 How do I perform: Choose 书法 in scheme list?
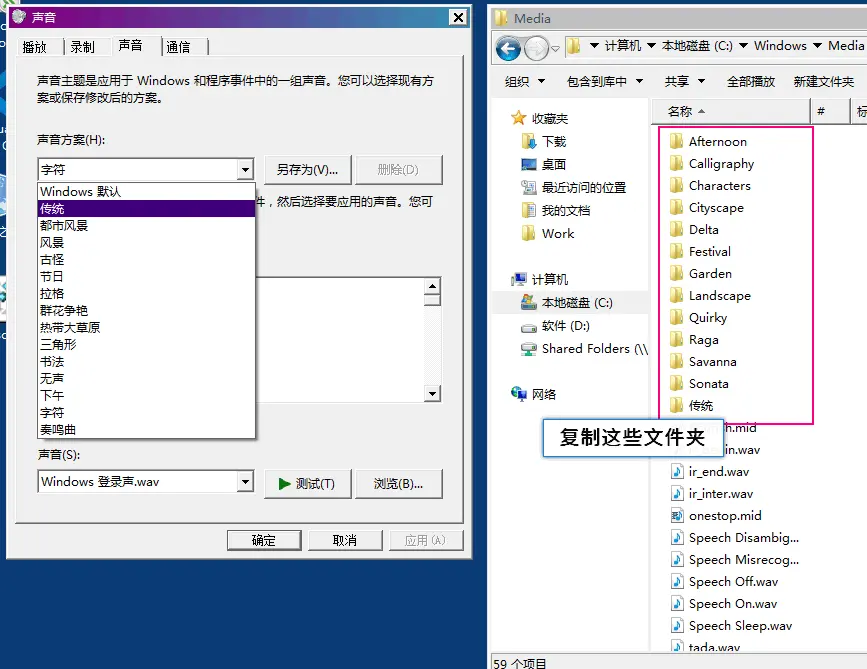pyautogui.click(x=146, y=362)
